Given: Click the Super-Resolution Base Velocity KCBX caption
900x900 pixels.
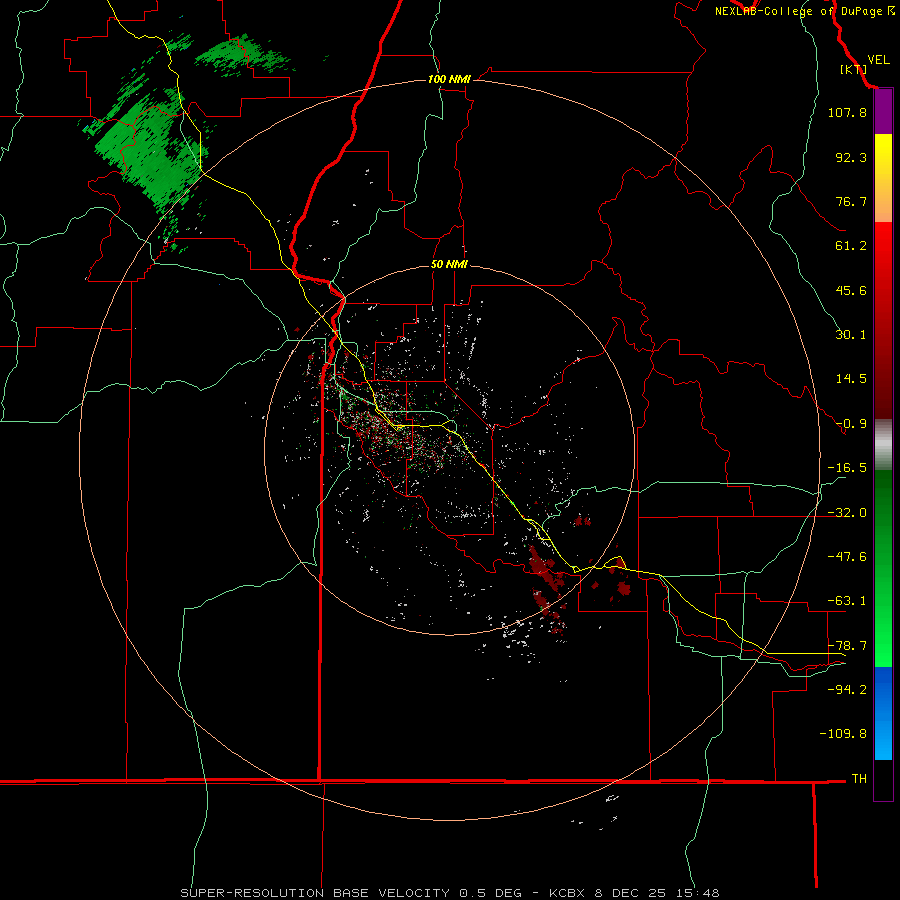Looking at the screenshot, I should [x=449, y=893].
